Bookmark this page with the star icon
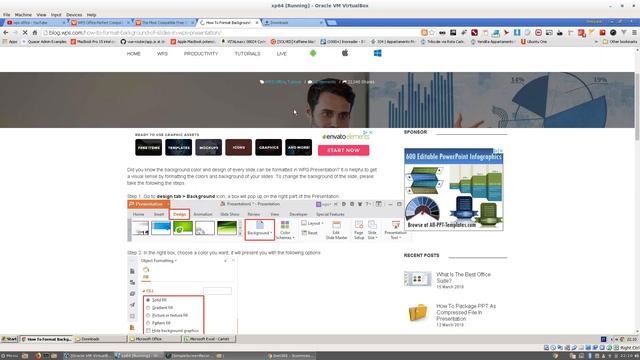Viewport: 640px width, 360px height. click(432, 33)
